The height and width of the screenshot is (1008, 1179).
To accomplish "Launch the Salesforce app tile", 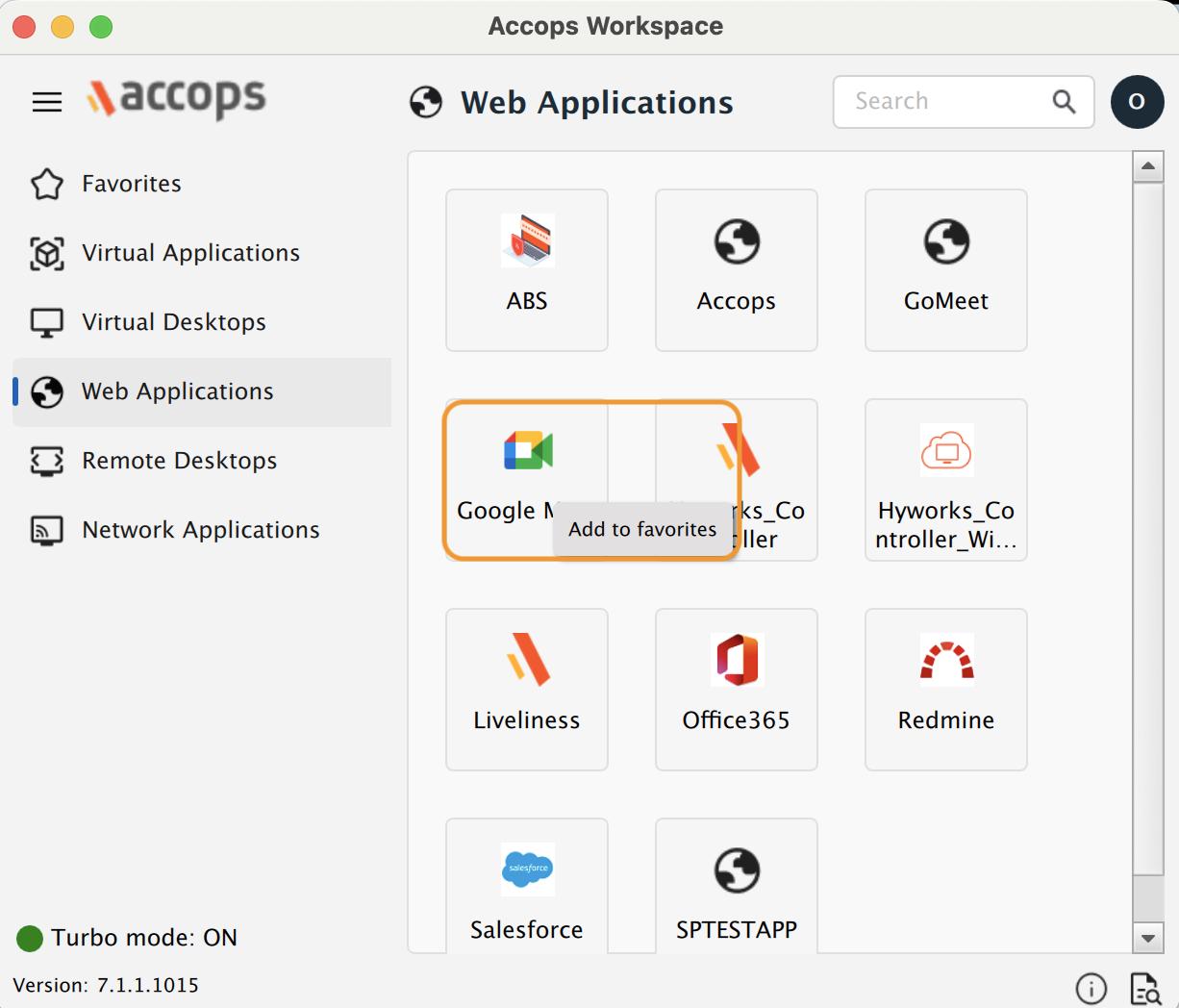I will tap(527, 889).
